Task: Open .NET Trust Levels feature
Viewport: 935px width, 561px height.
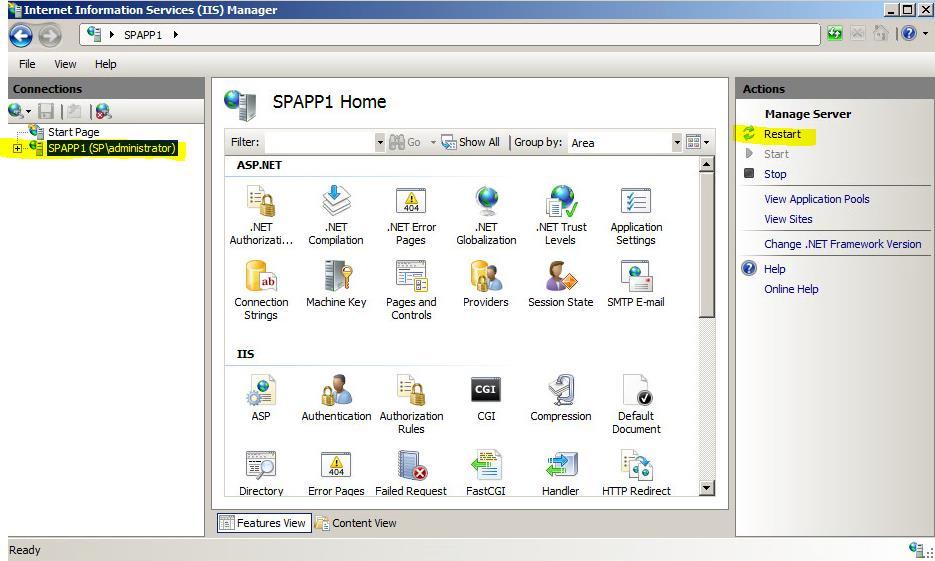Action: (x=561, y=215)
